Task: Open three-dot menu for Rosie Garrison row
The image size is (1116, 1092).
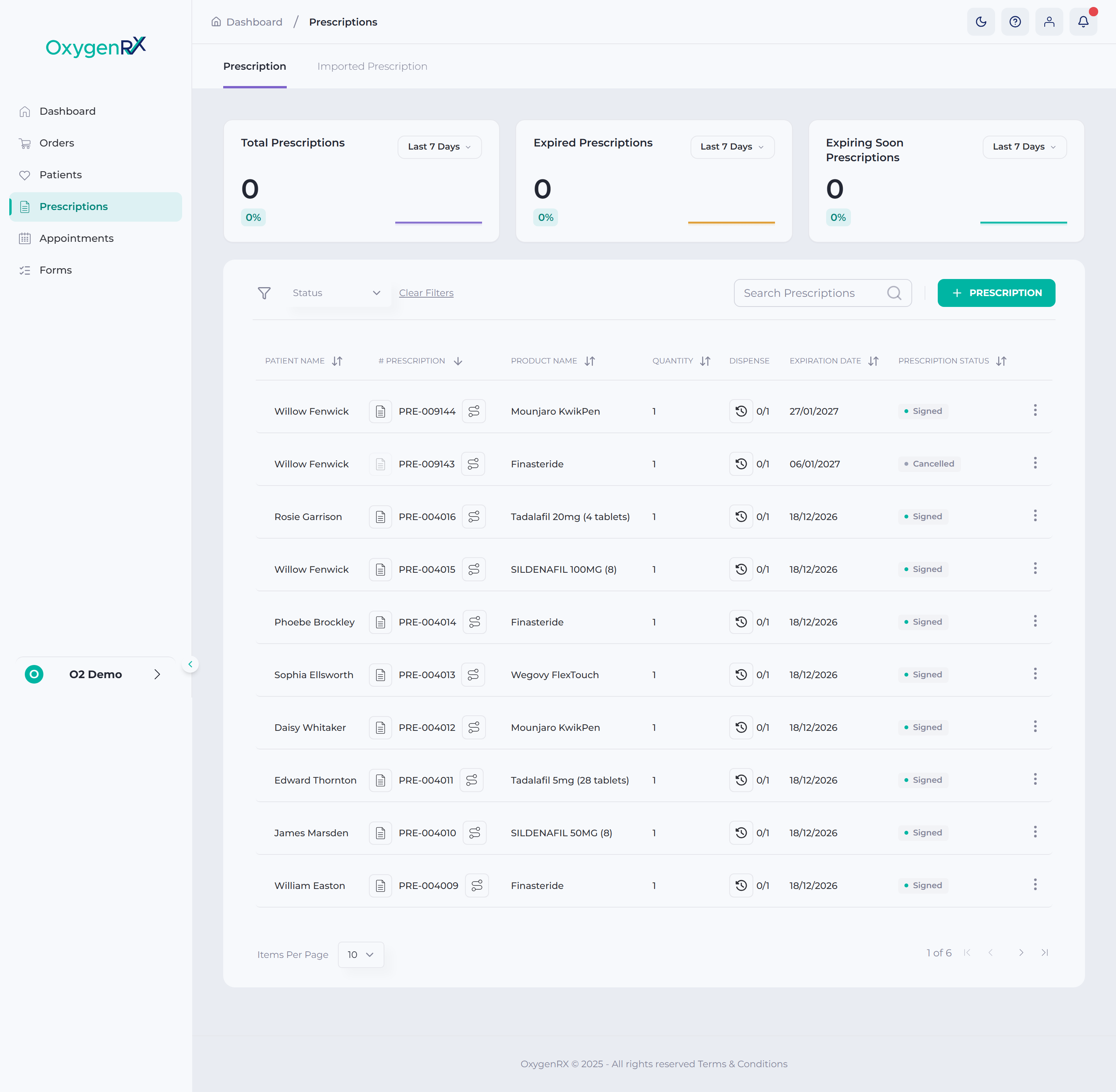Action: pos(1035,516)
